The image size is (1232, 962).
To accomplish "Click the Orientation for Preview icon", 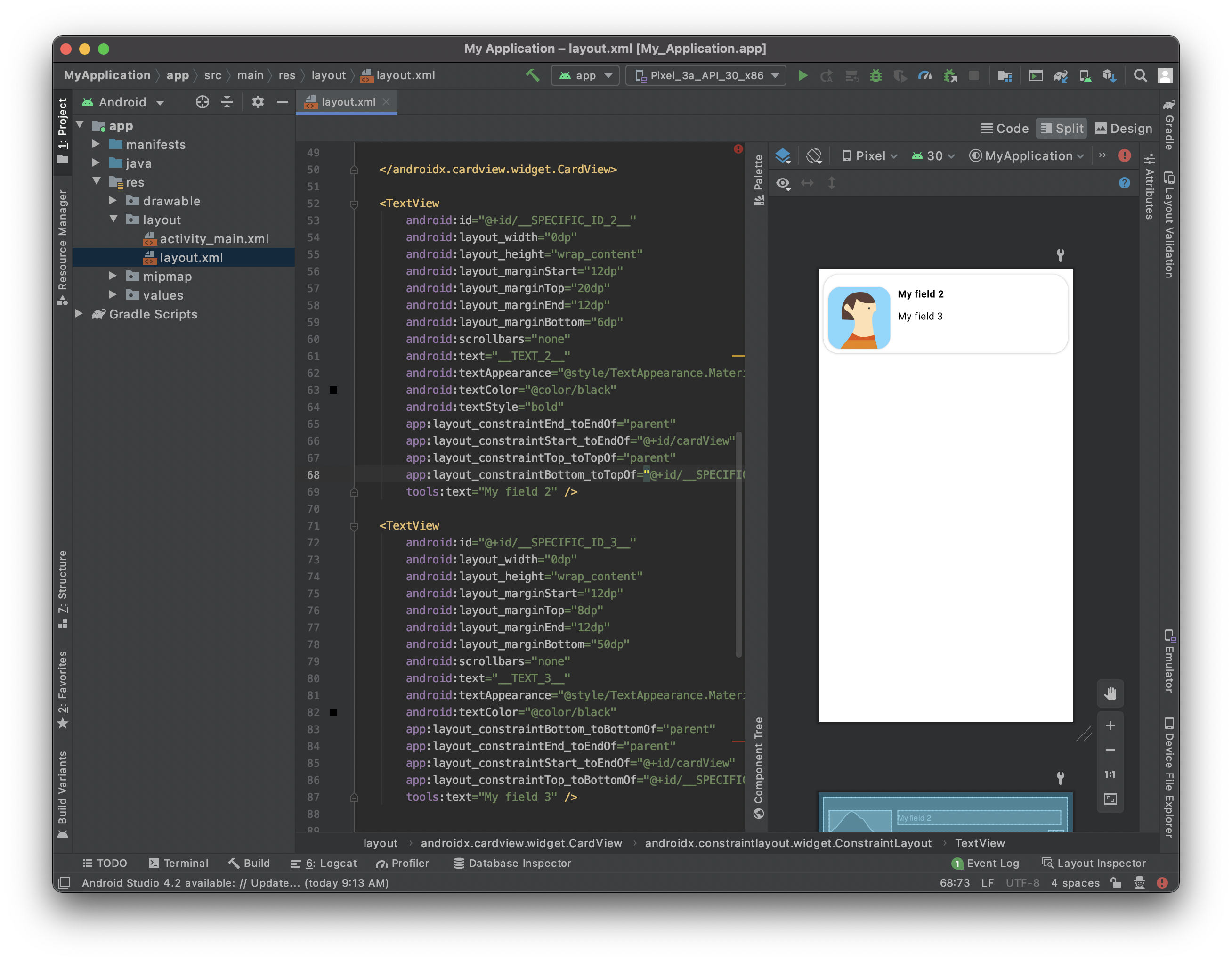I will [814, 156].
